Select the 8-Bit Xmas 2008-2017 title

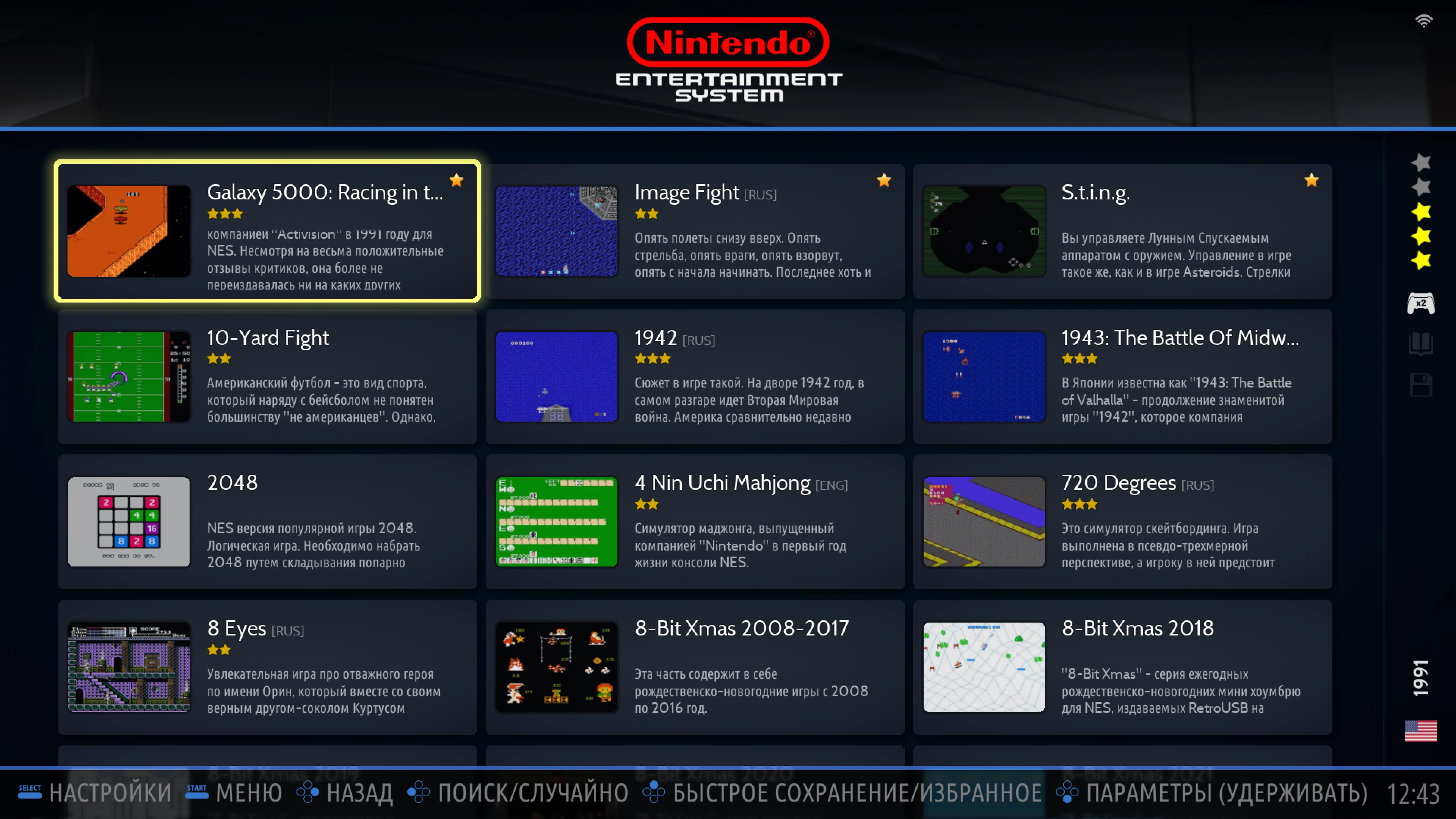(x=742, y=628)
